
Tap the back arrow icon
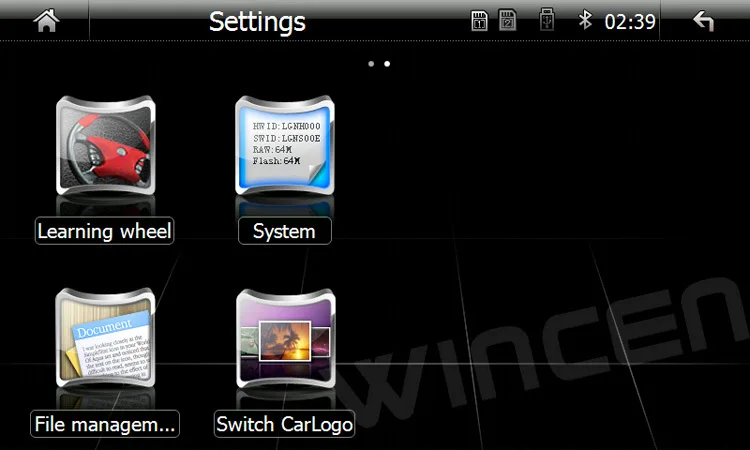click(x=704, y=21)
